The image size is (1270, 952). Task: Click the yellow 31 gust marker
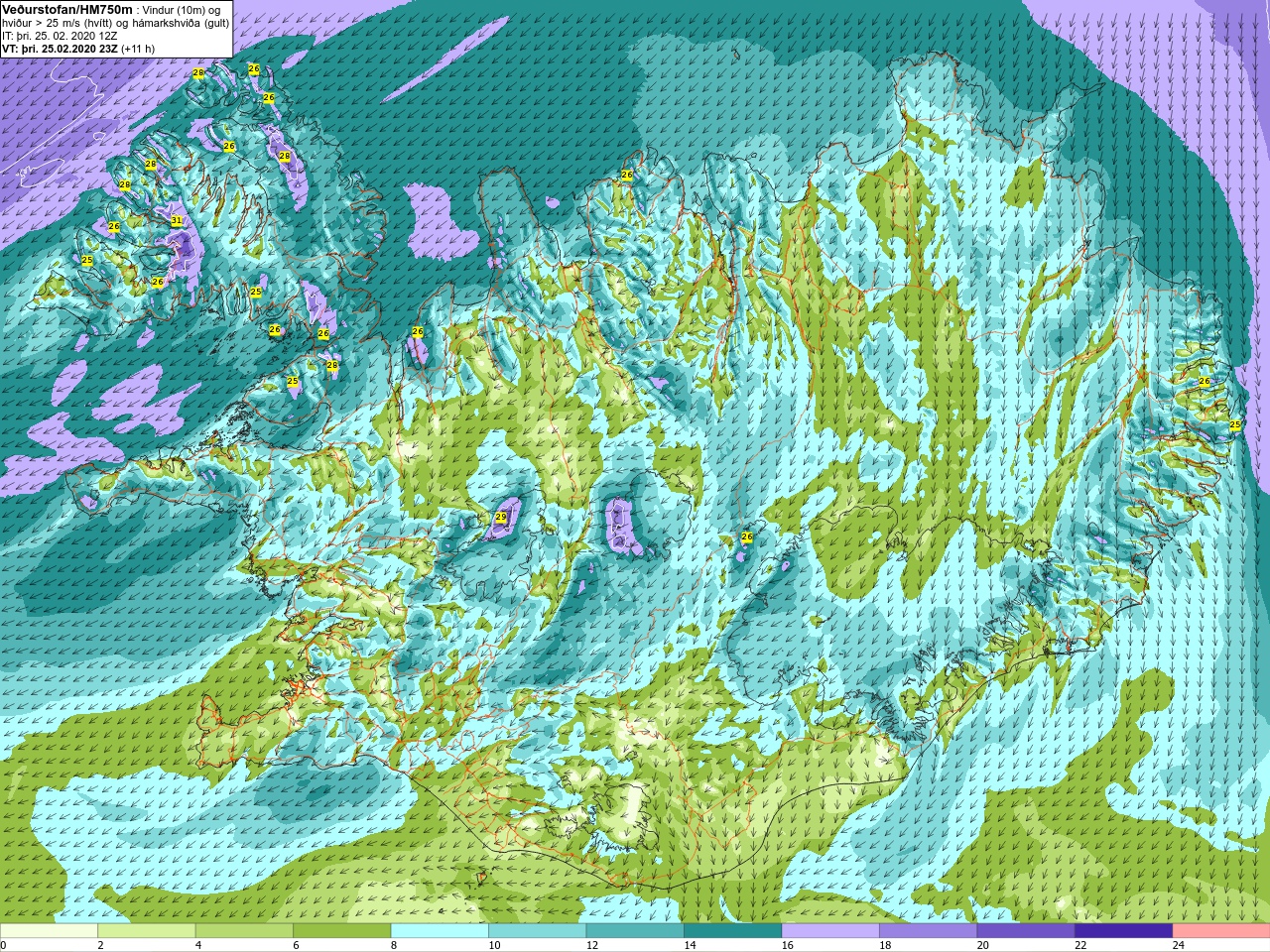[x=176, y=220]
